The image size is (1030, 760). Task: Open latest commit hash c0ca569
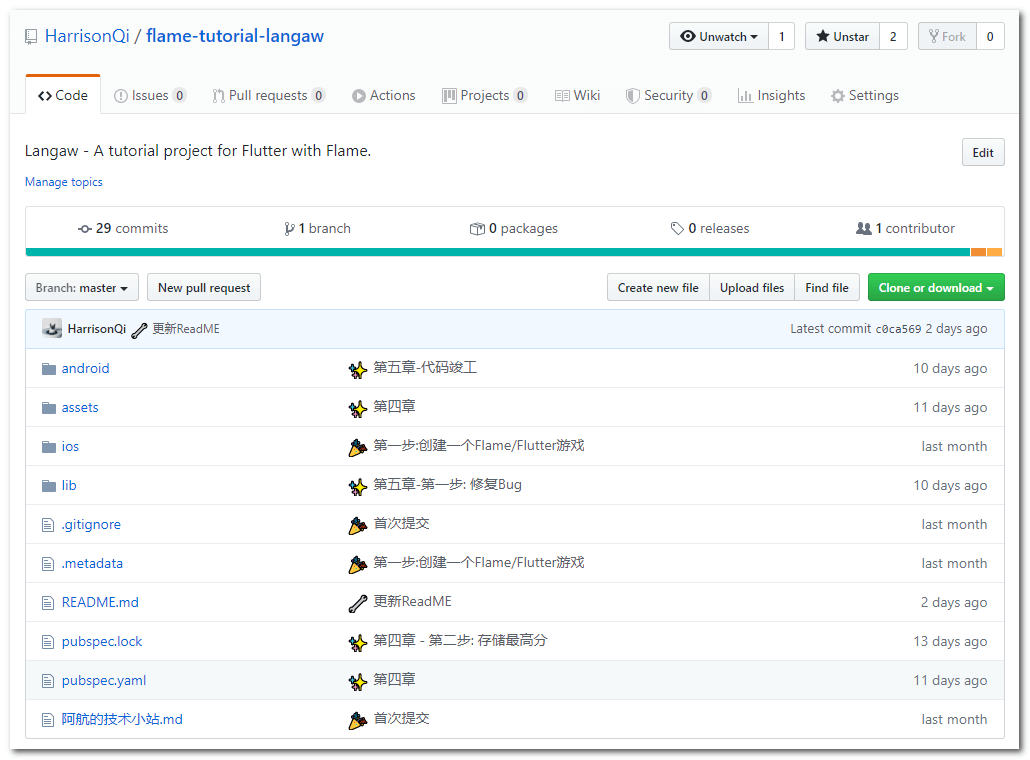click(898, 329)
